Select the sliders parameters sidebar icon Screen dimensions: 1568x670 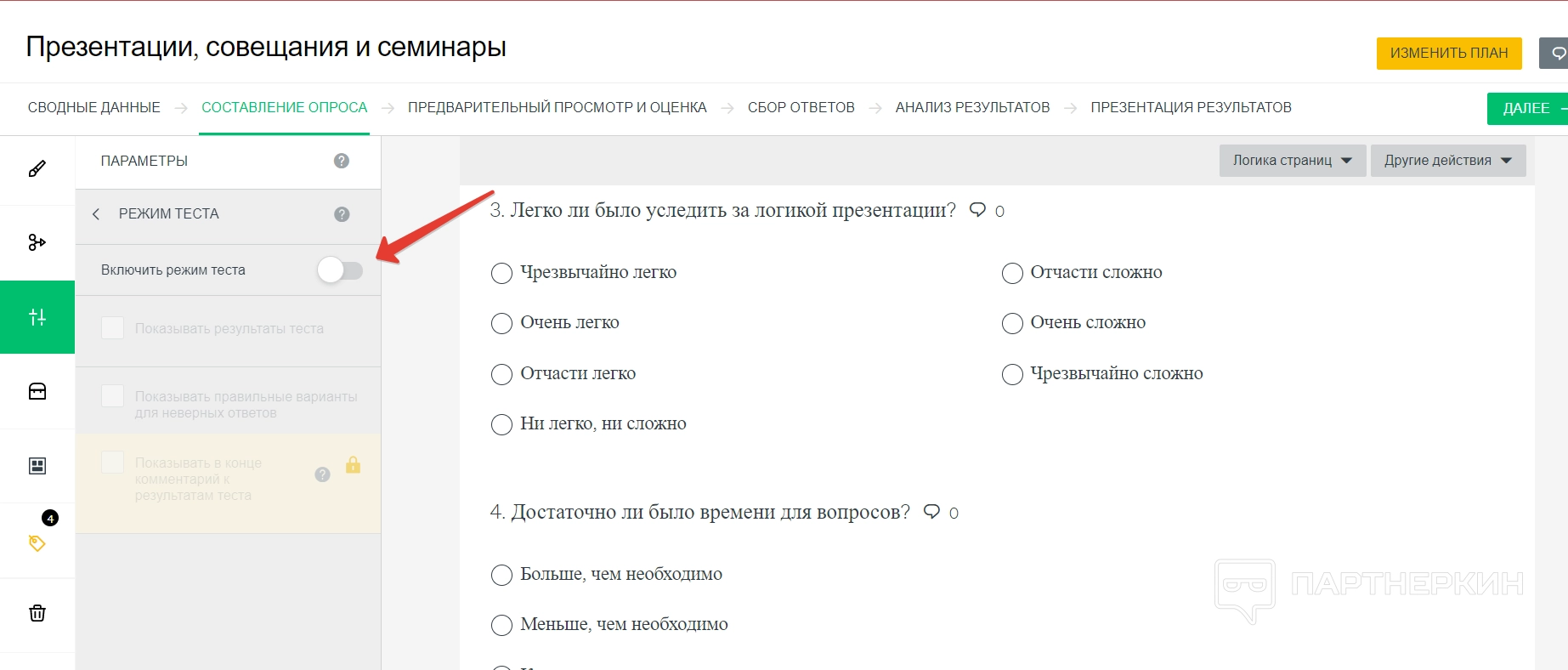pos(37,317)
